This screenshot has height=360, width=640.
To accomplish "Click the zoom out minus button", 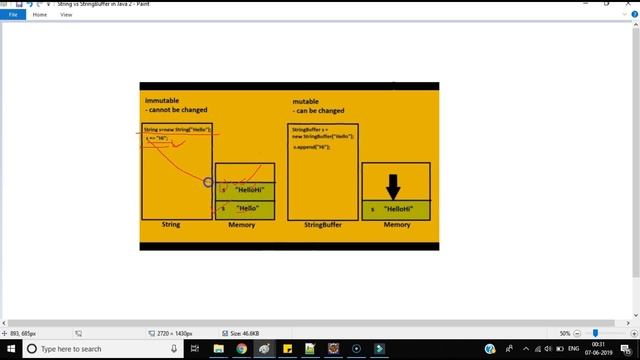I will tap(577, 333).
